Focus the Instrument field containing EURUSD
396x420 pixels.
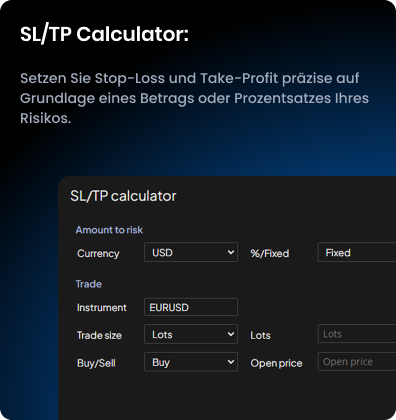(191, 307)
